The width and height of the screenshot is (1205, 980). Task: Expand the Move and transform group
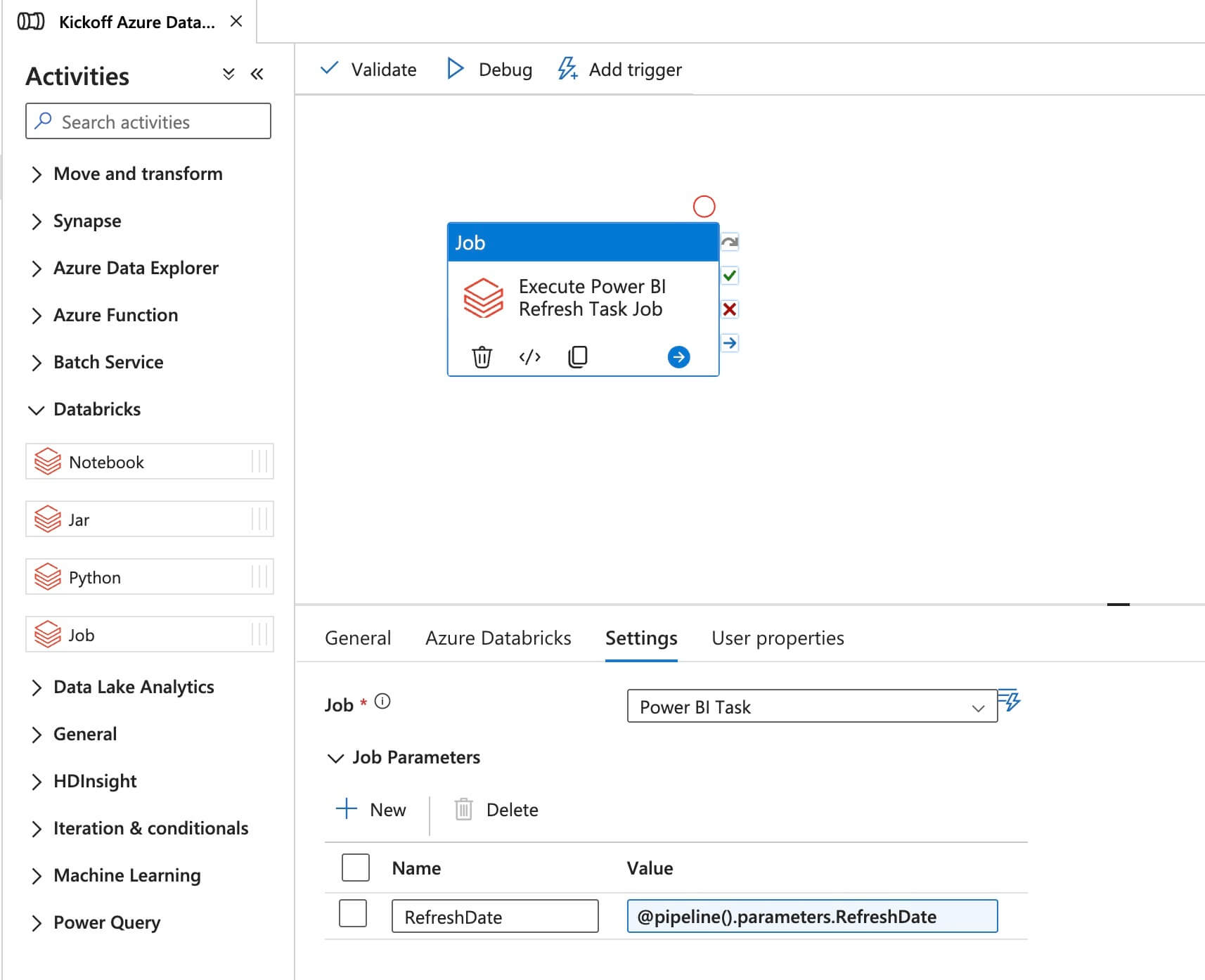(37, 174)
